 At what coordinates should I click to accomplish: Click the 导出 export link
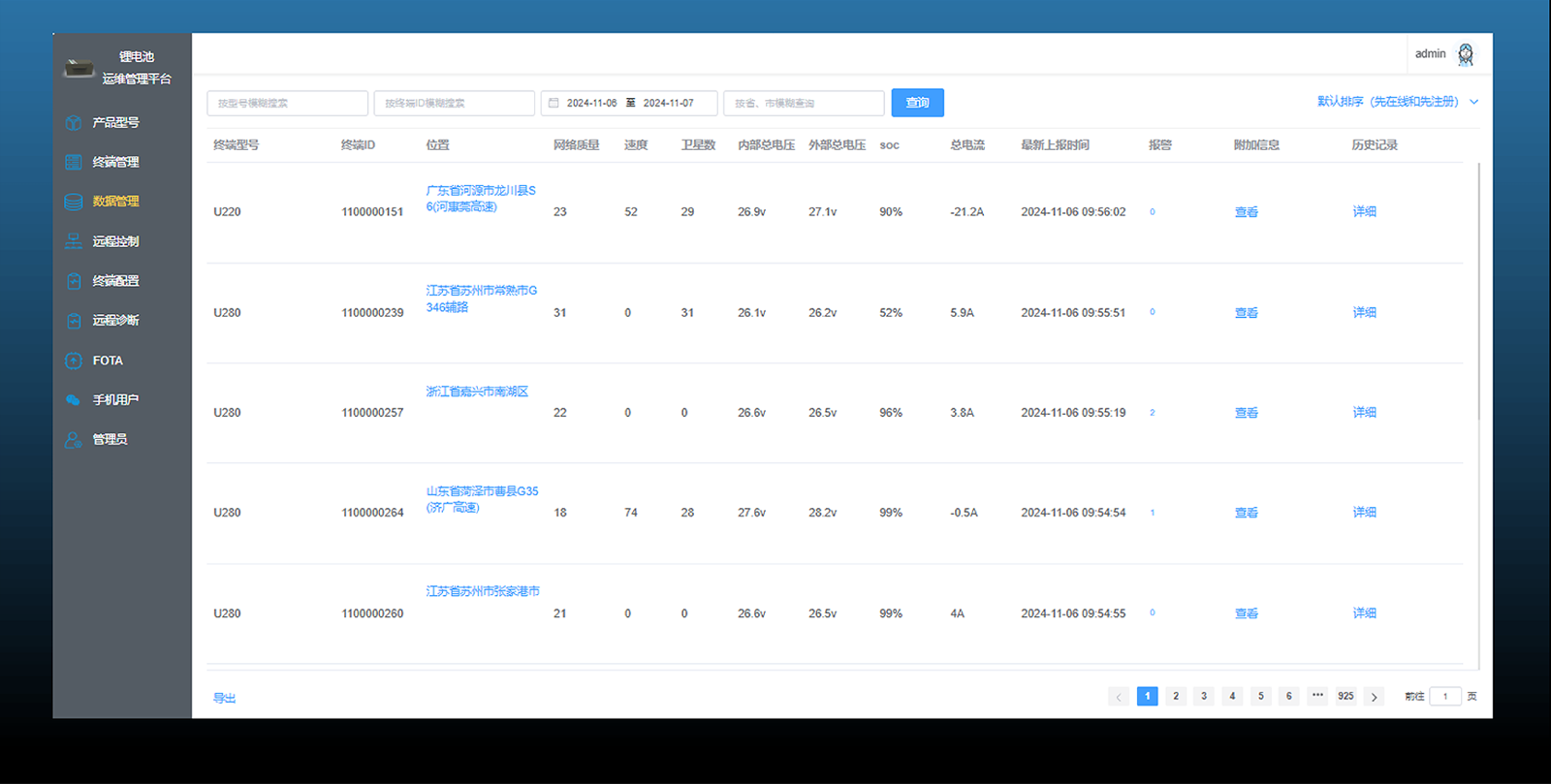(x=224, y=698)
